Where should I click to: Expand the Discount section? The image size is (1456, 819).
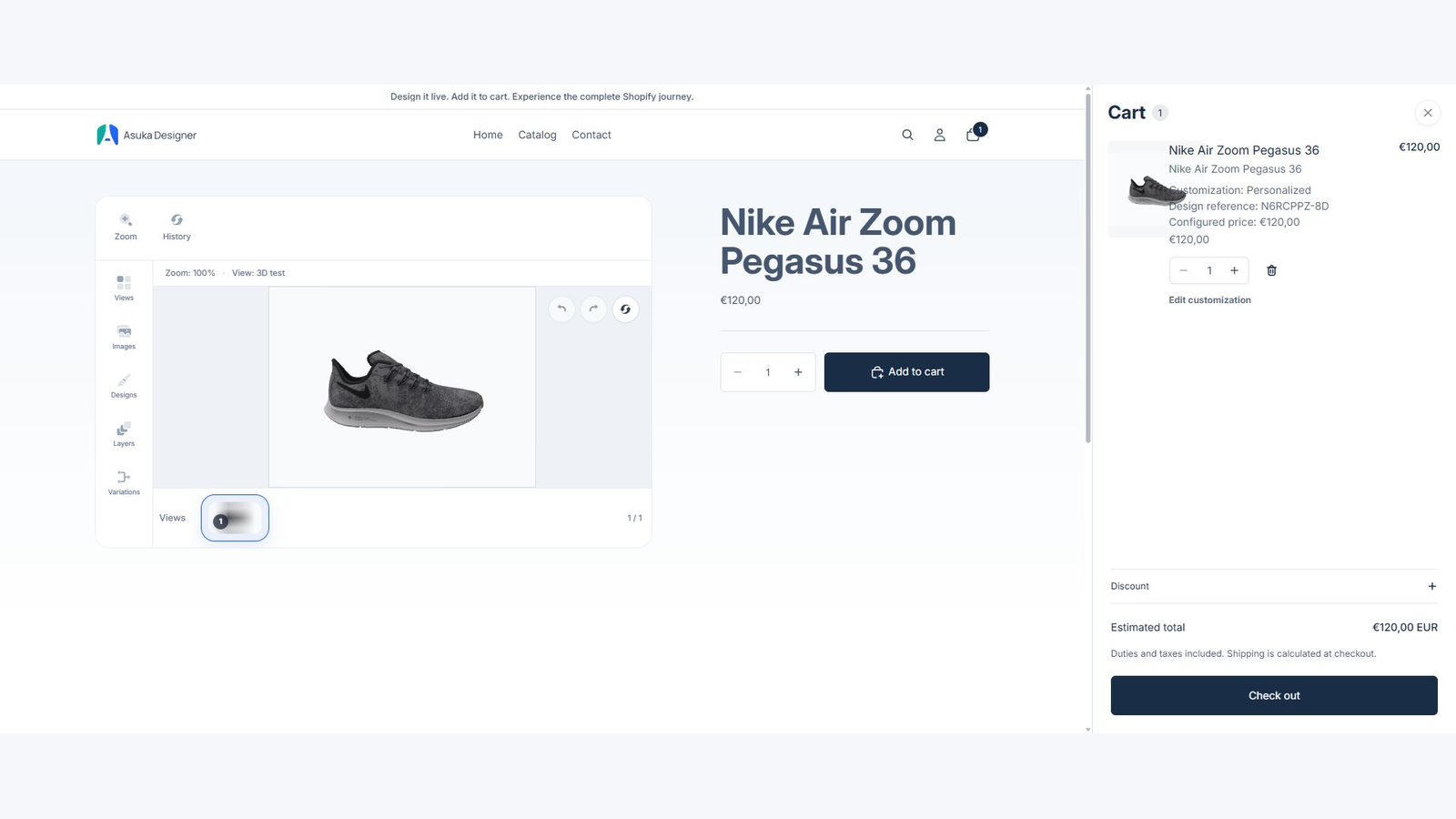[x=1274, y=586]
